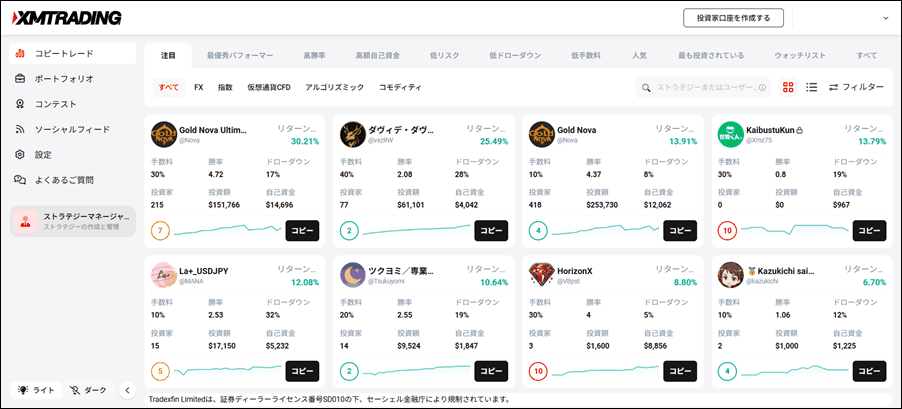Click risk score 7 on Gold Nova Ultim...

click(x=160, y=231)
